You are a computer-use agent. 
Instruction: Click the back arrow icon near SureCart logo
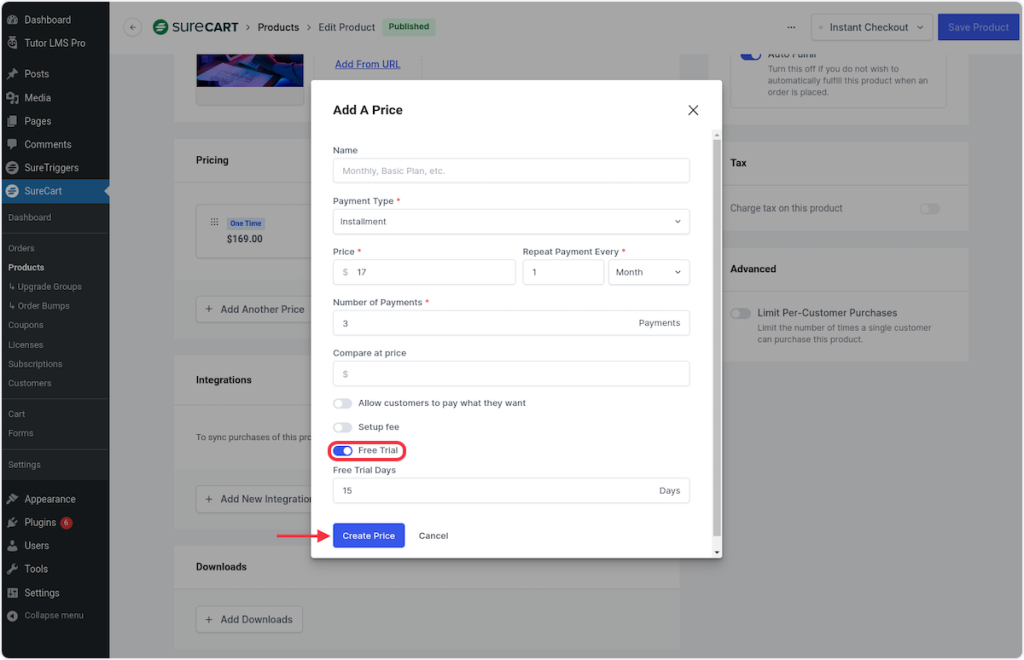pos(133,27)
